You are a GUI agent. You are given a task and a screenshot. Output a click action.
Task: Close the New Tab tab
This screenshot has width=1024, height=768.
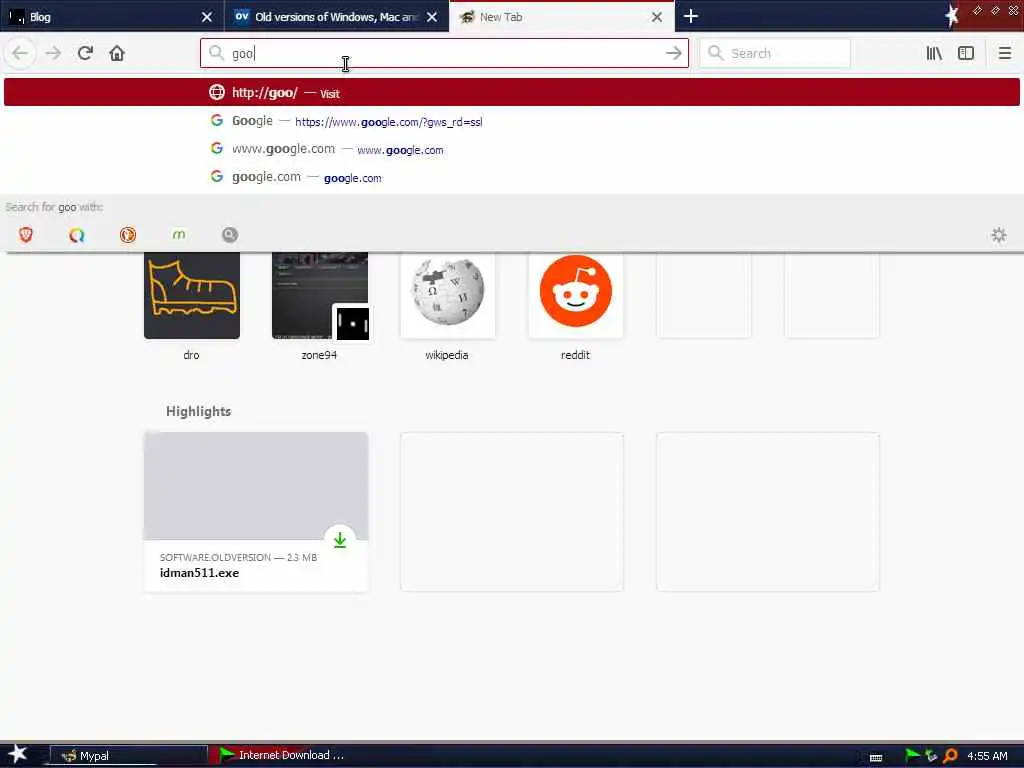657,17
